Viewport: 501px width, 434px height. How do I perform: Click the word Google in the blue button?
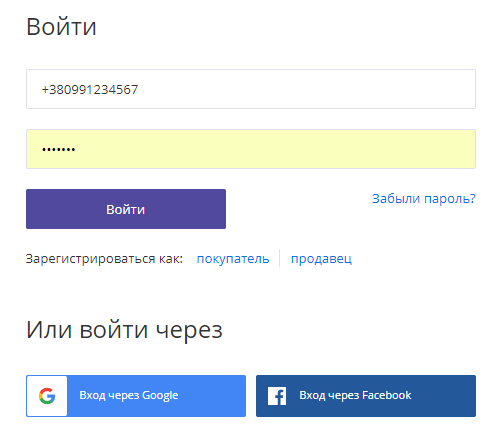[160, 396]
